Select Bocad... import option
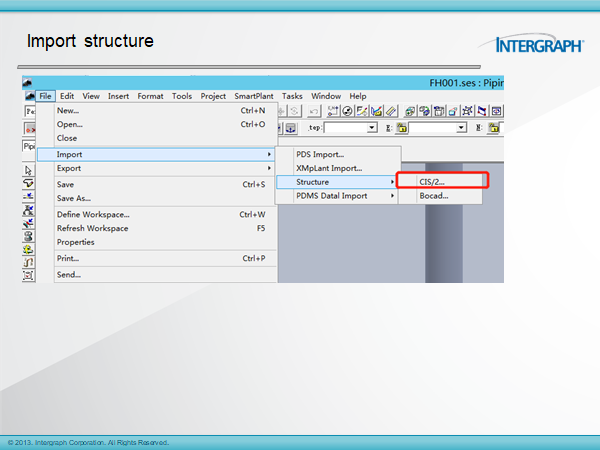 [x=440, y=196]
